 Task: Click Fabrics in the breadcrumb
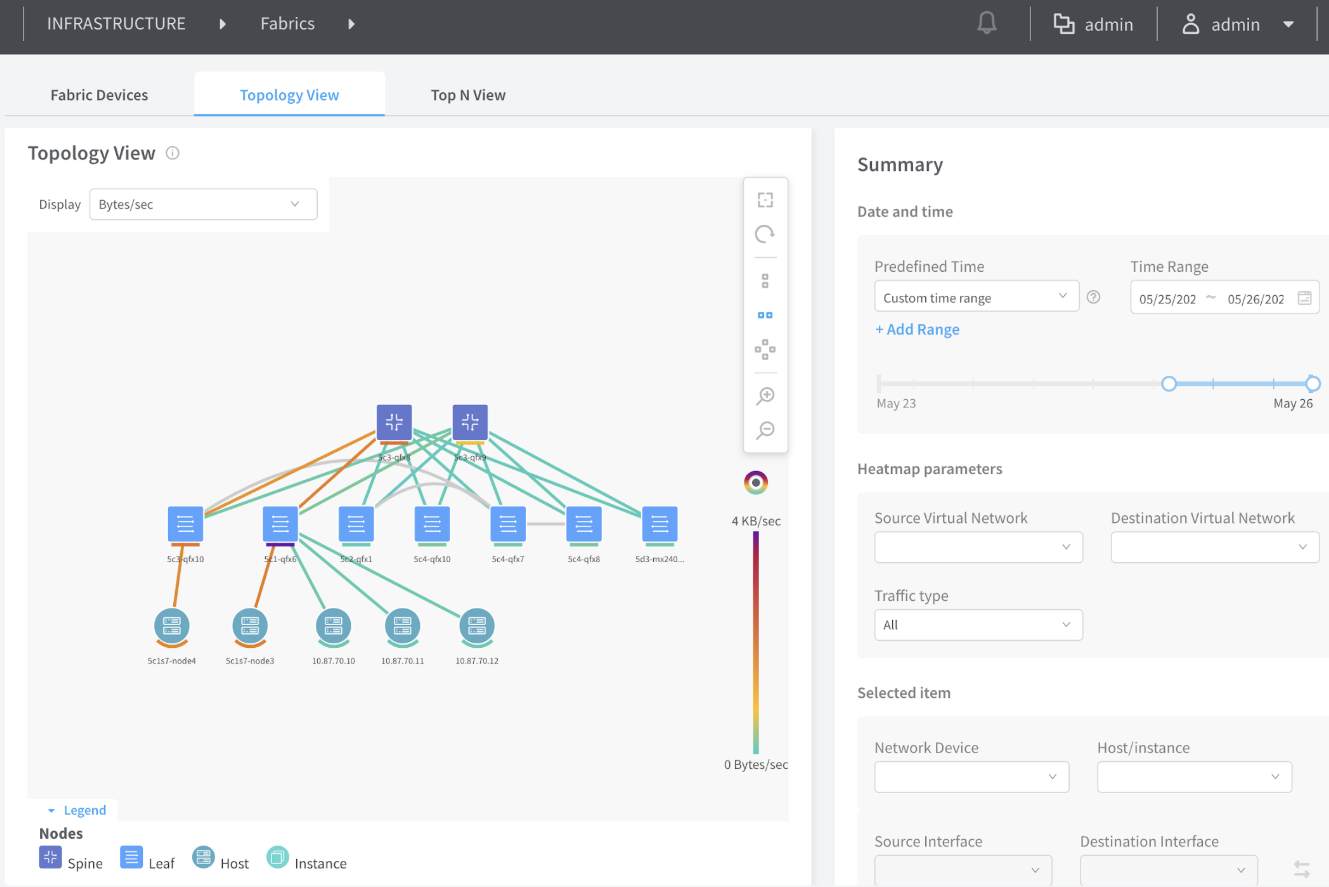(x=287, y=24)
